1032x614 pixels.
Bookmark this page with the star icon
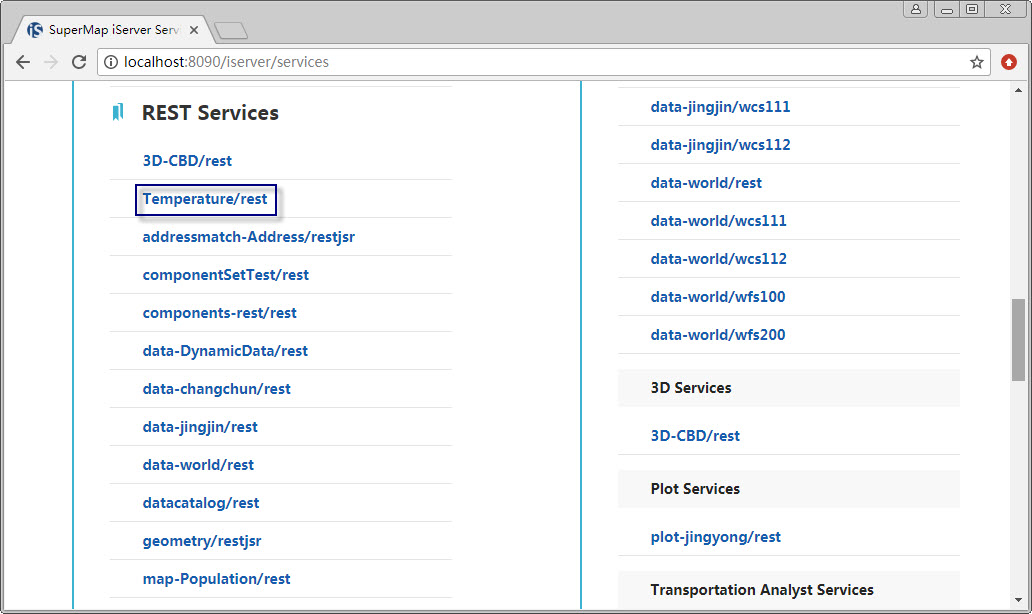[x=976, y=62]
